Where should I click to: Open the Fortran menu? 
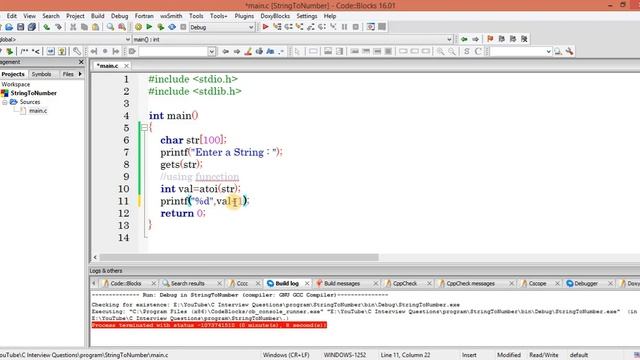(x=144, y=16)
